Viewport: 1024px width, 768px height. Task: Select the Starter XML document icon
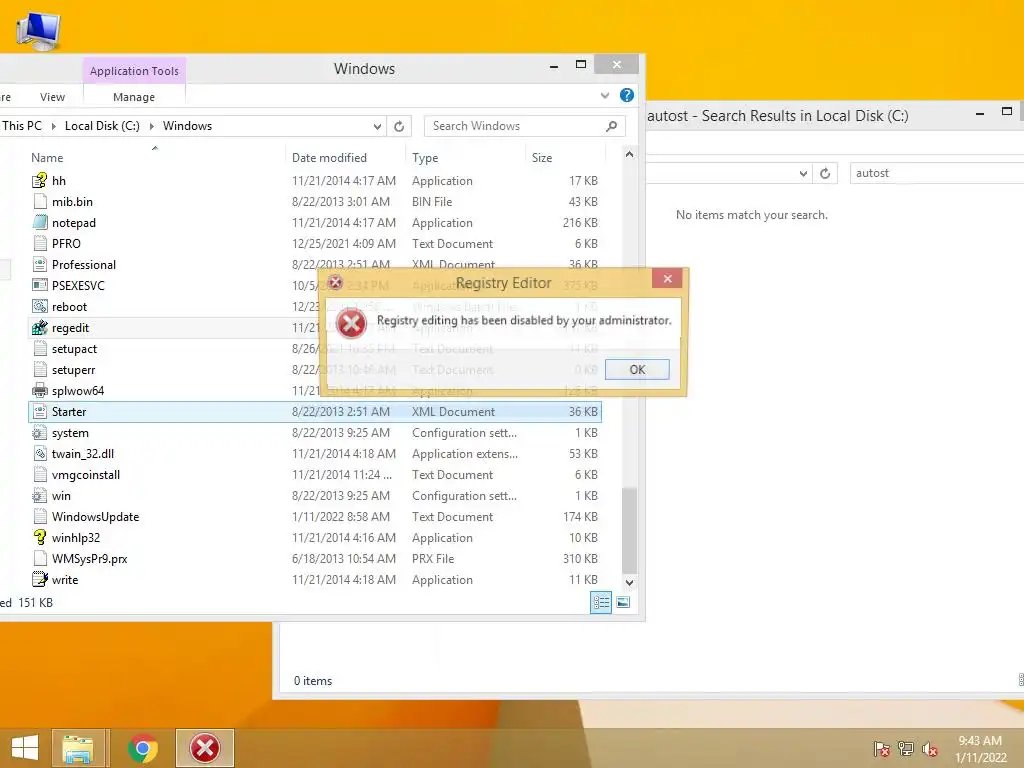tap(40, 411)
